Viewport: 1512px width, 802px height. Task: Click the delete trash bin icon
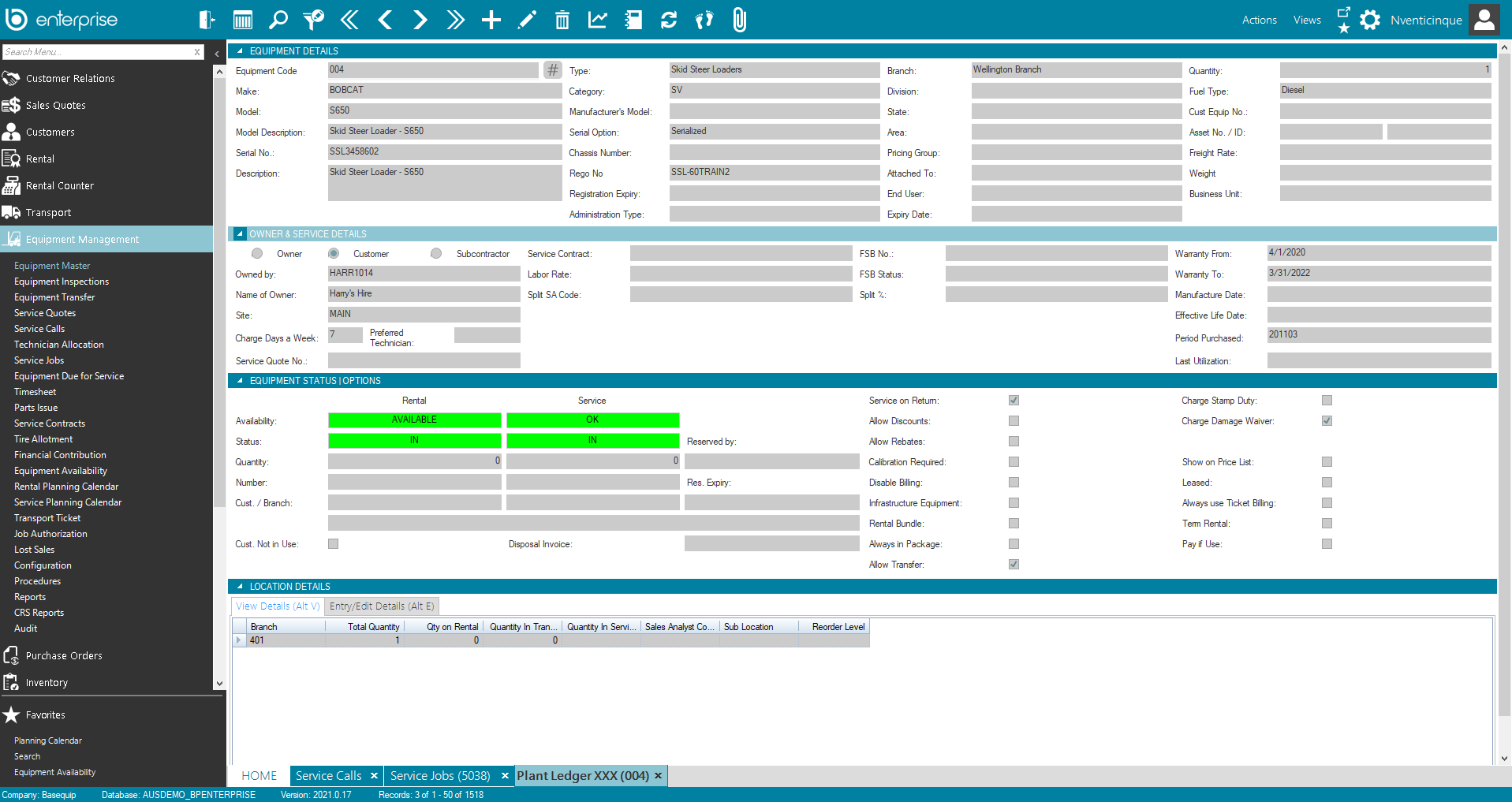tap(562, 20)
